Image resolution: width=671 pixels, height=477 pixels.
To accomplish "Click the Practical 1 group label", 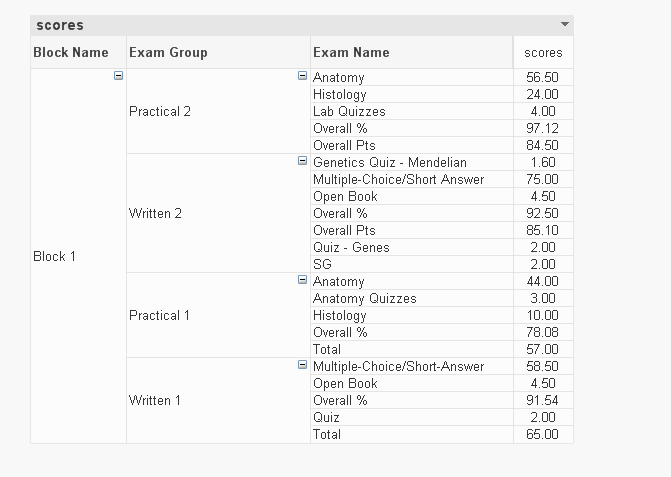I will coord(160,315).
